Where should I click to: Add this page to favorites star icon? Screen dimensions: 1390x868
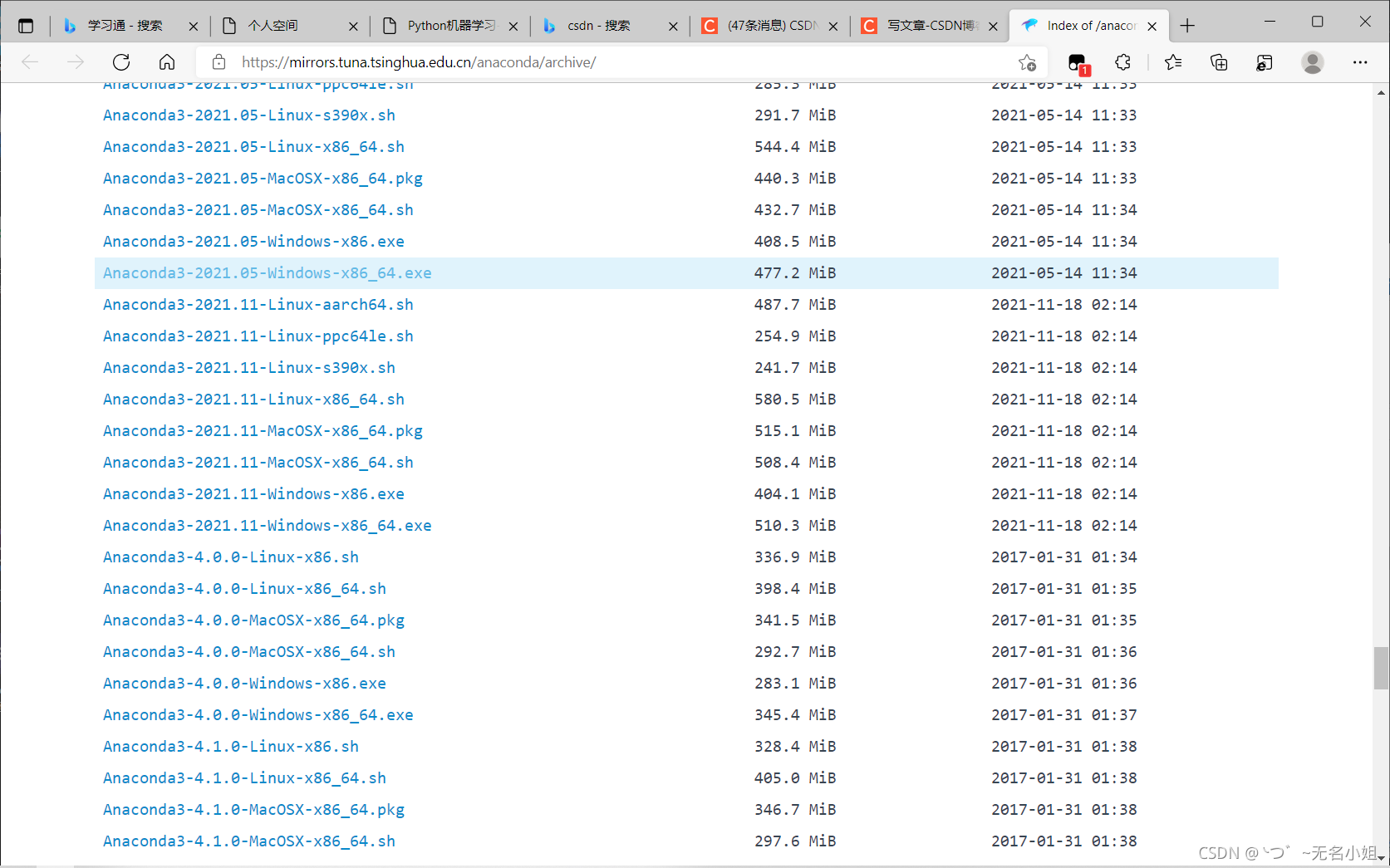tap(1027, 62)
